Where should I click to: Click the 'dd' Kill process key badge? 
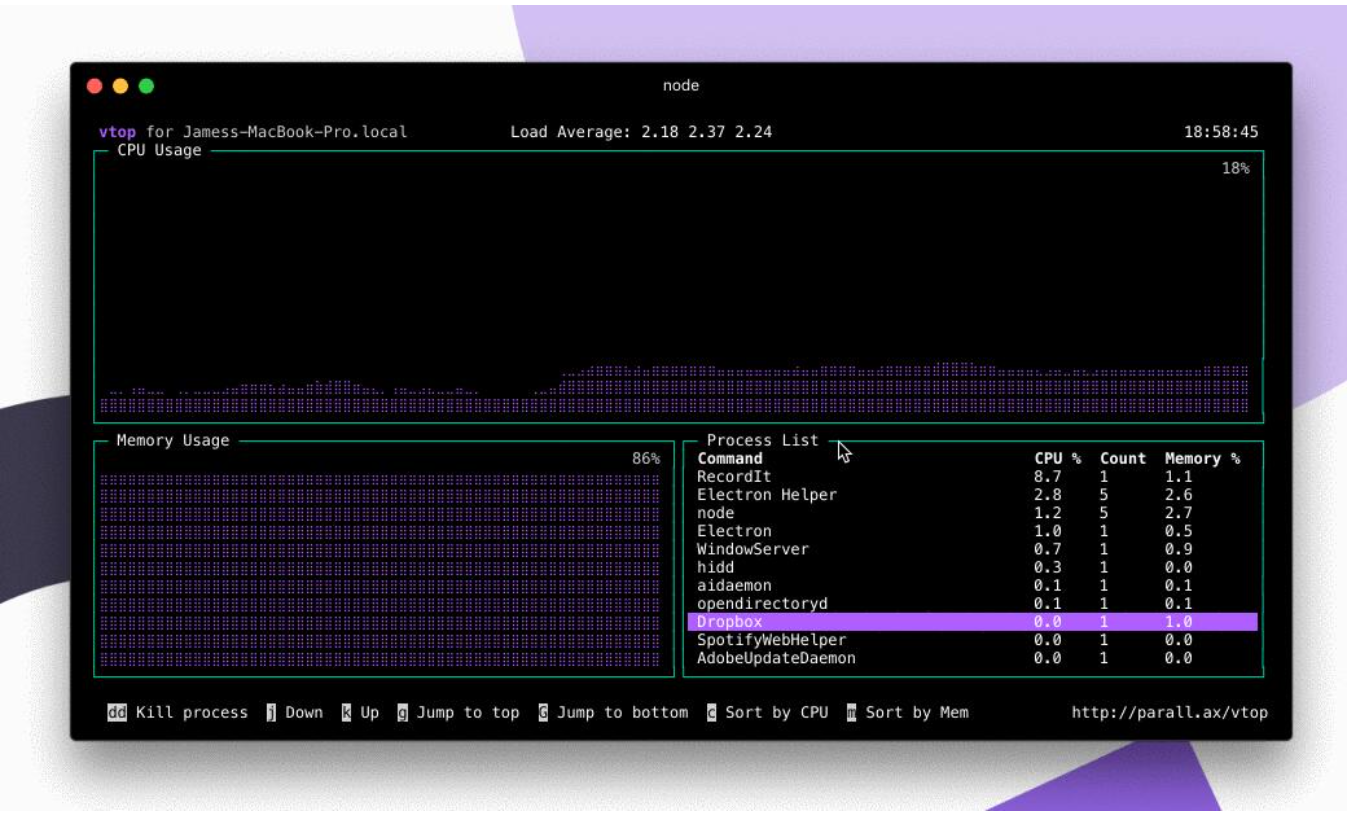(117, 713)
